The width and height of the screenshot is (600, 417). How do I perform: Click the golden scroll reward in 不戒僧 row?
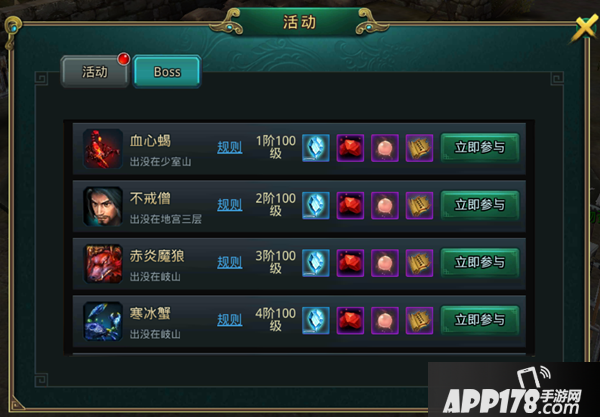pos(419,205)
